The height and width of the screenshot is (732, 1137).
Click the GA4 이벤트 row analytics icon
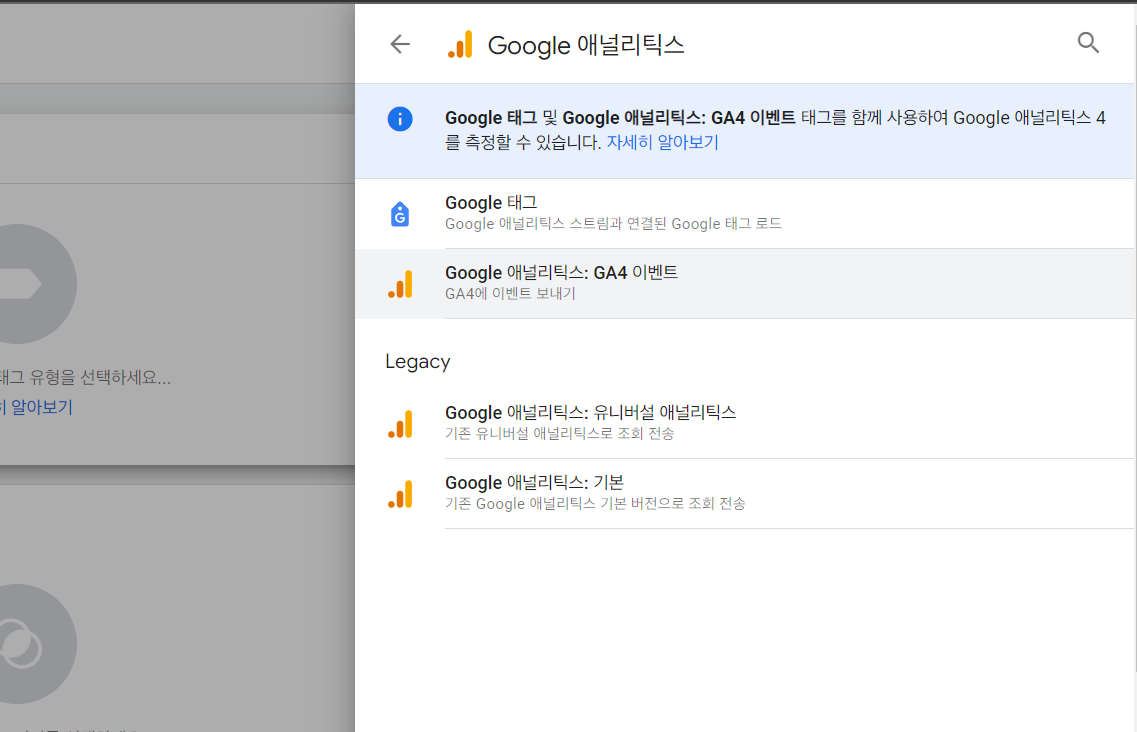[x=400, y=284]
